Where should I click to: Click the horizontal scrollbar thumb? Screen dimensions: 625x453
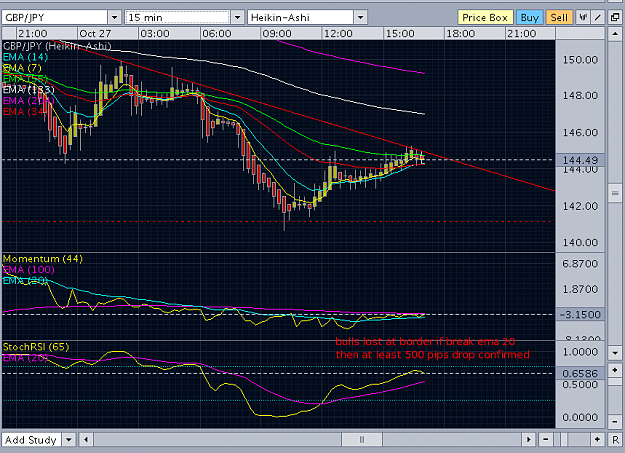point(362,440)
